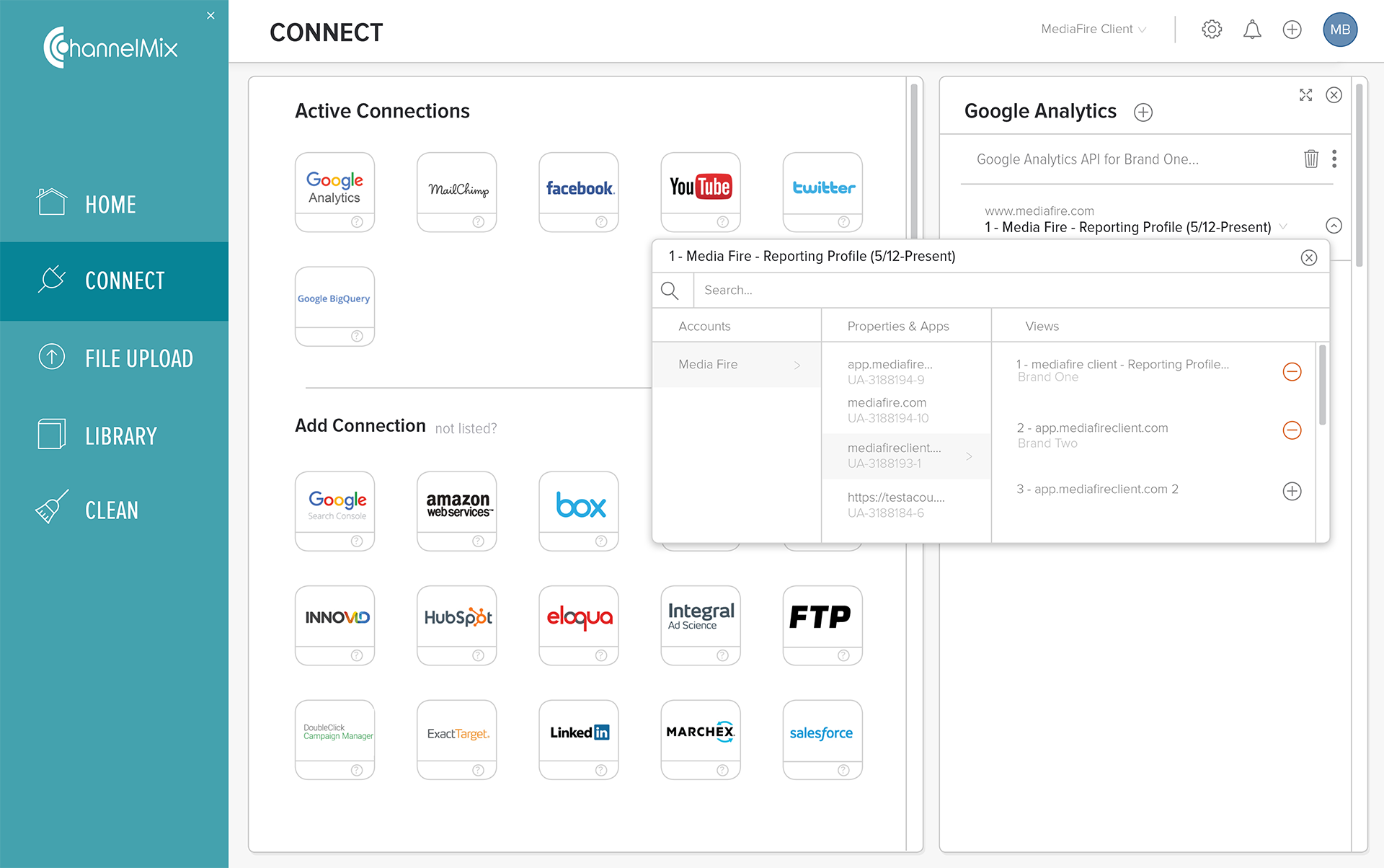The height and width of the screenshot is (868, 1384).
Task: Click the Facebook active connection icon
Action: point(578,186)
